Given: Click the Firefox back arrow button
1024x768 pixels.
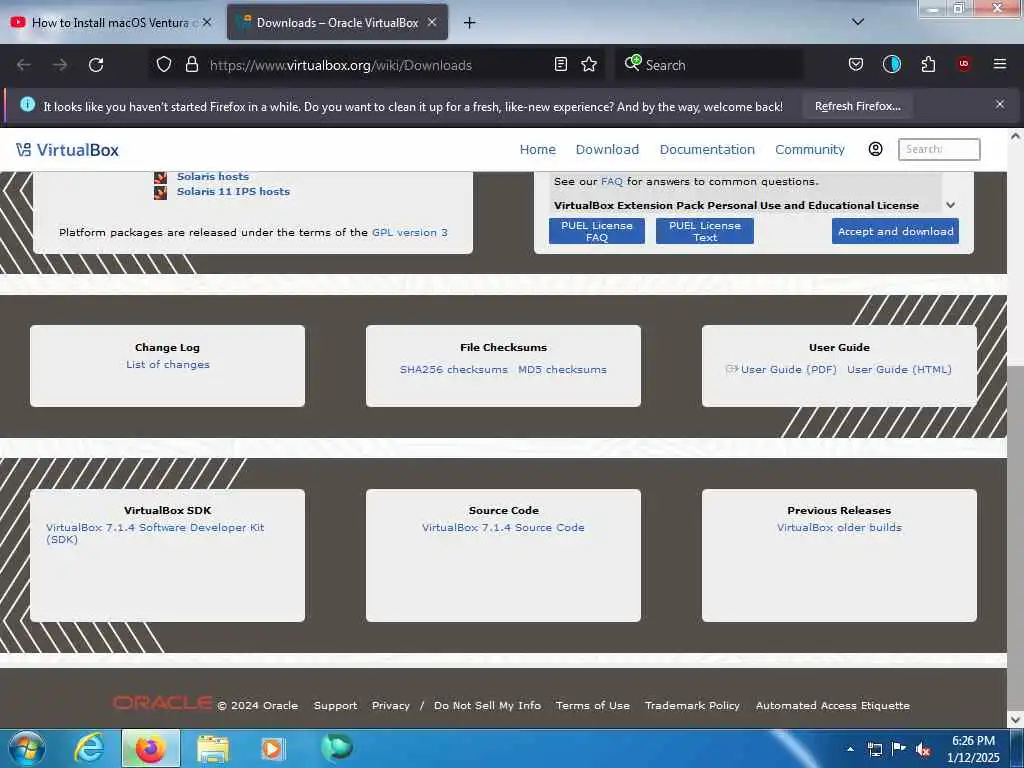Looking at the screenshot, I should [24, 65].
